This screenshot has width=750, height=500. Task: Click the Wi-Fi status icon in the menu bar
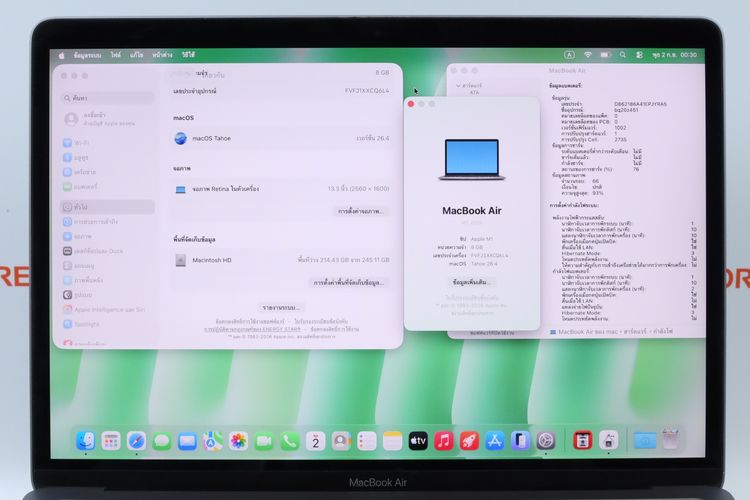coord(588,55)
